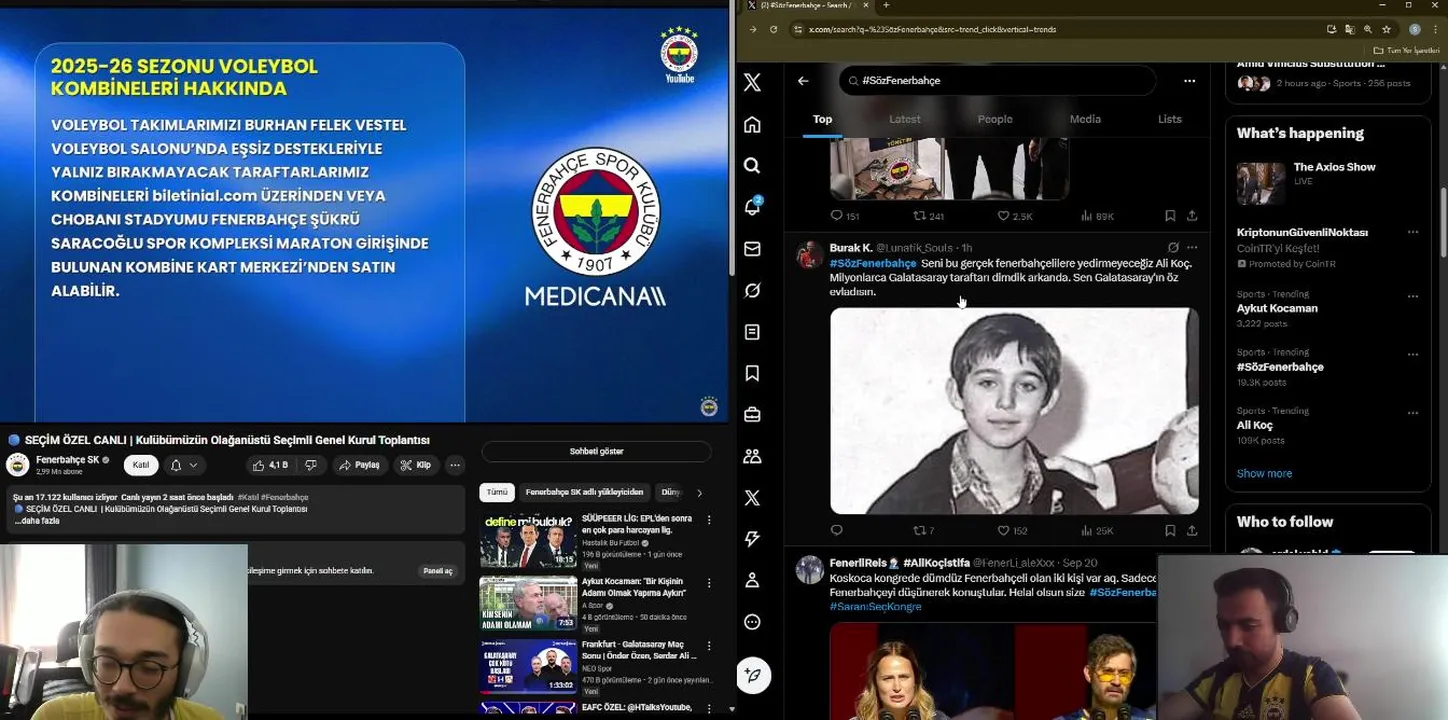Open X Messages envelope icon
This screenshot has width=1448, height=720.
click(752, 248)
